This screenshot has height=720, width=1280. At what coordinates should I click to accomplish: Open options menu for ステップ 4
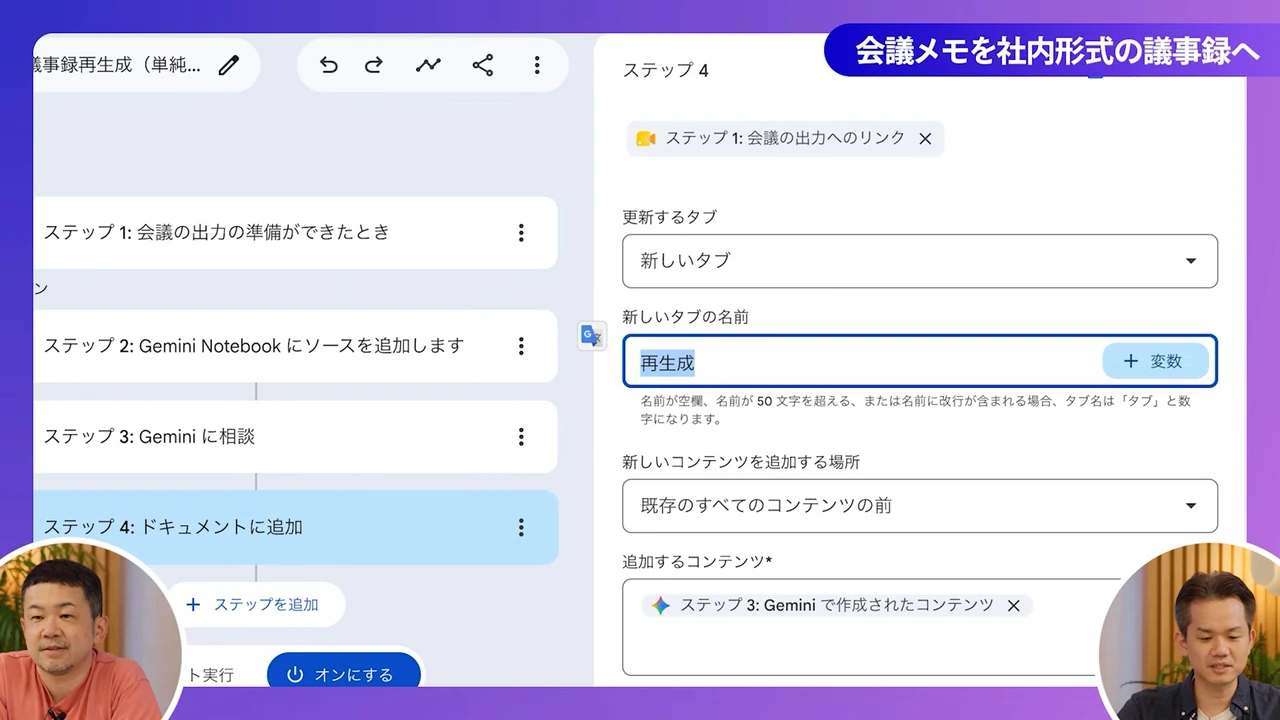521,528
